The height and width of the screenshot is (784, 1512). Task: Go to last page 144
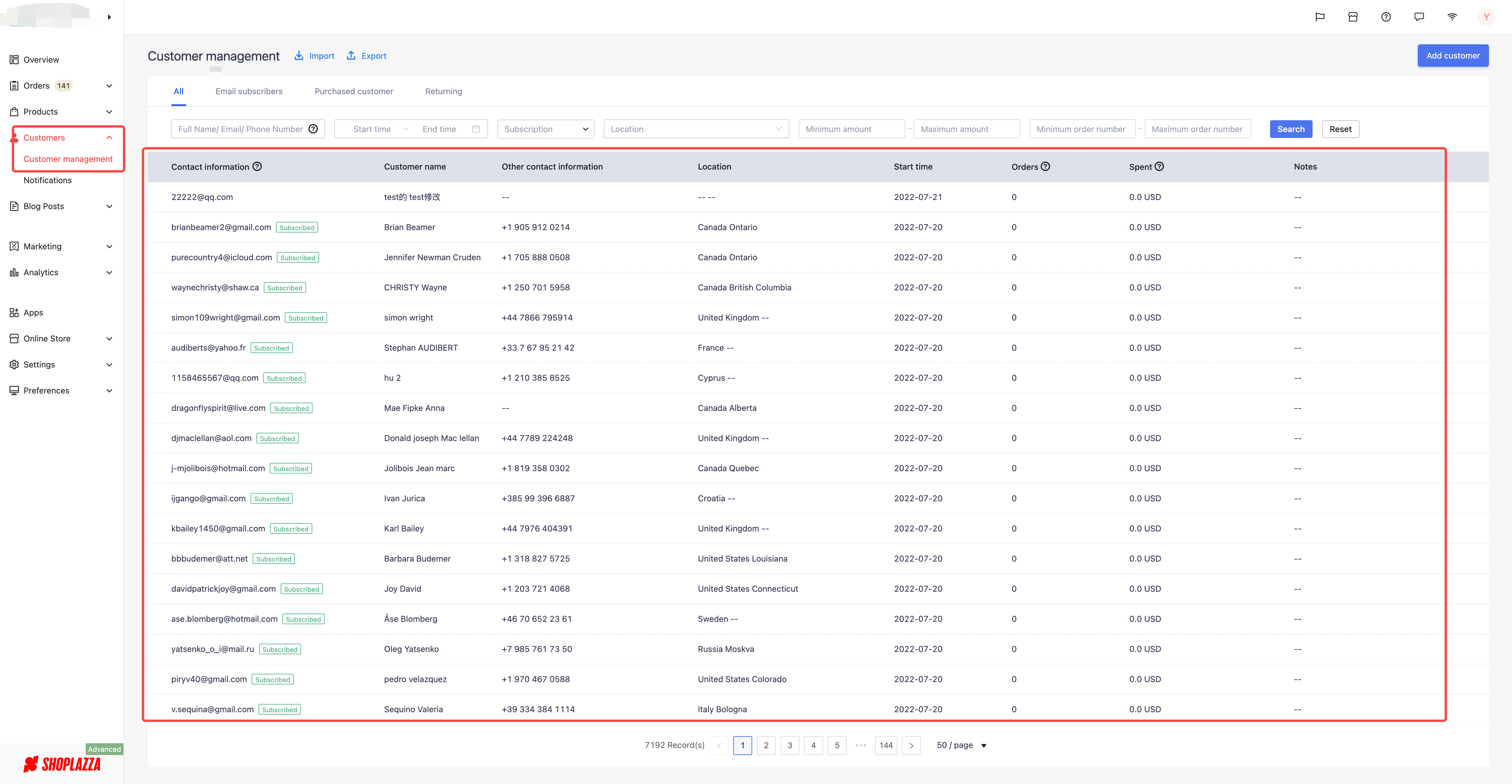click(x=886, y=745)
